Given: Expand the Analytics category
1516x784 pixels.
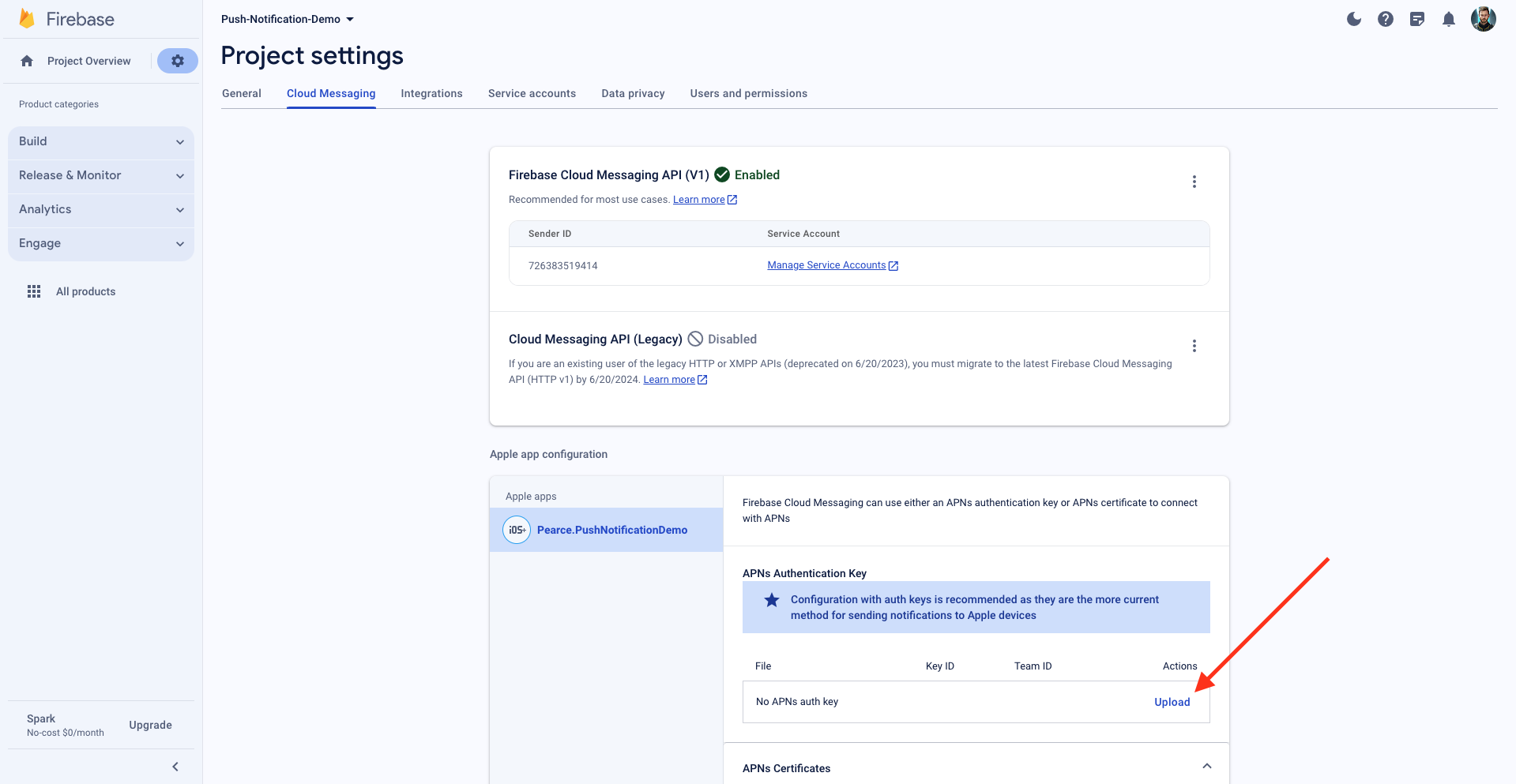Looking at the screenshot, I should pos(101,209).
